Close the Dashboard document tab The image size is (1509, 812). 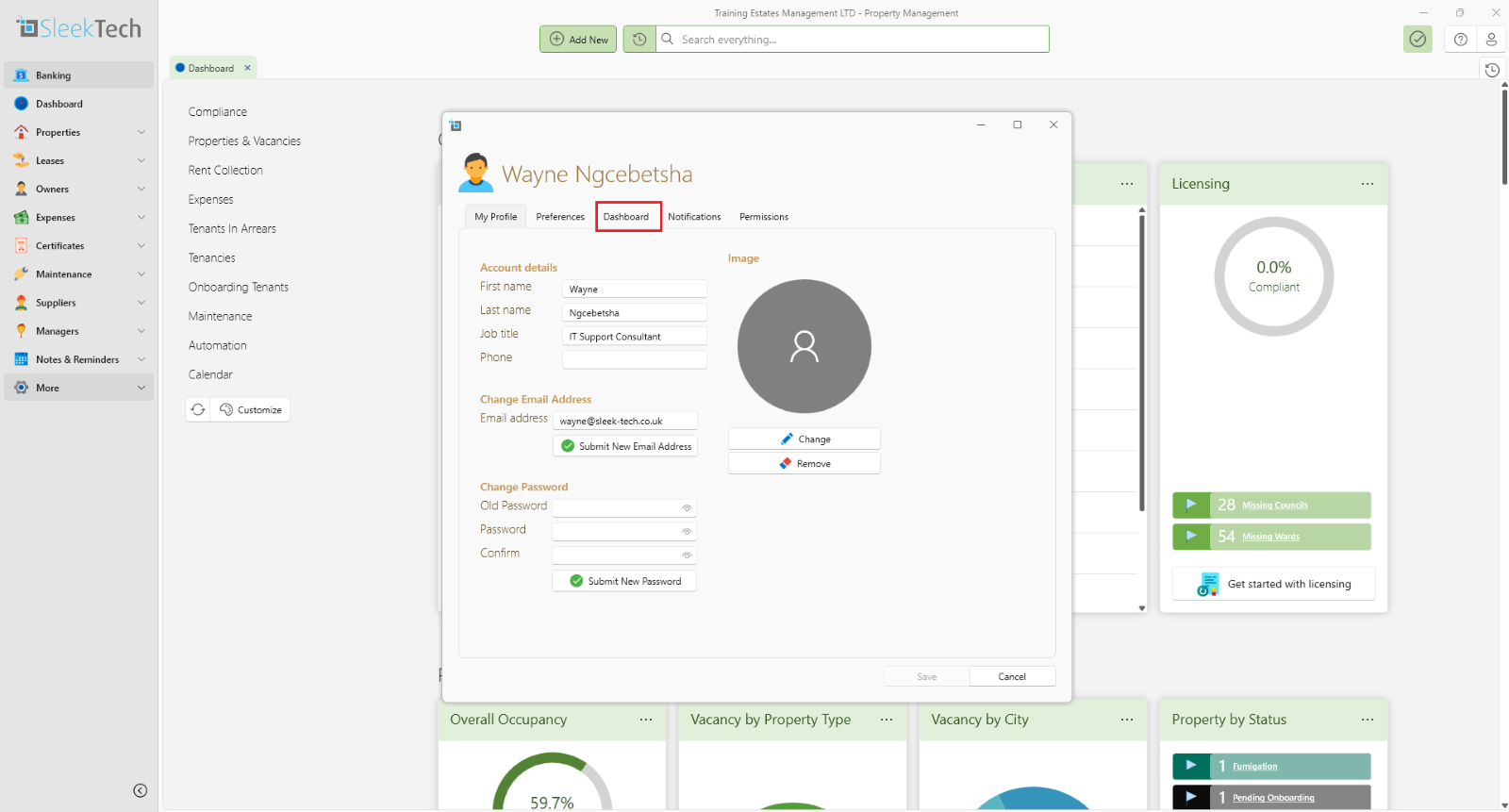[248, 68]
